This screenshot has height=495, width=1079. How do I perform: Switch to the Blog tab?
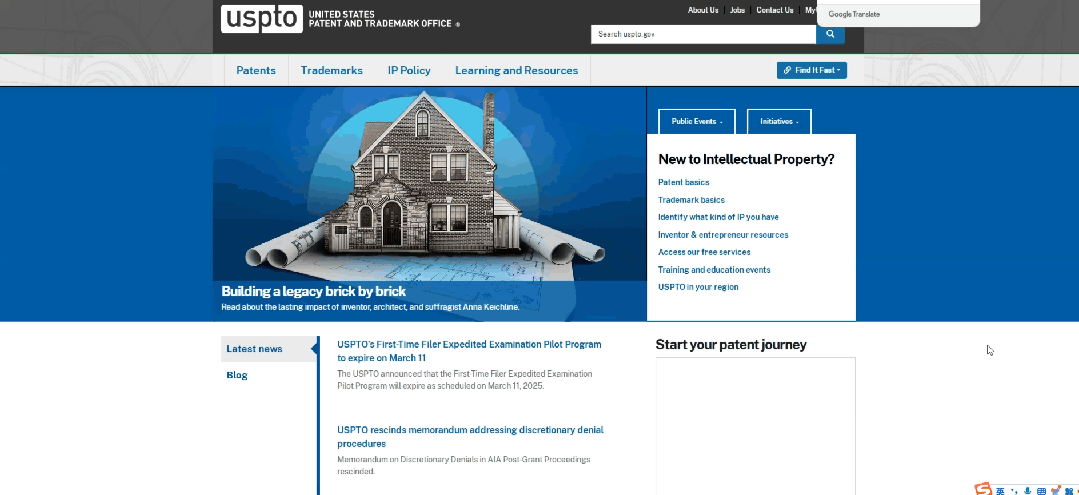click(x=237, y=375)
